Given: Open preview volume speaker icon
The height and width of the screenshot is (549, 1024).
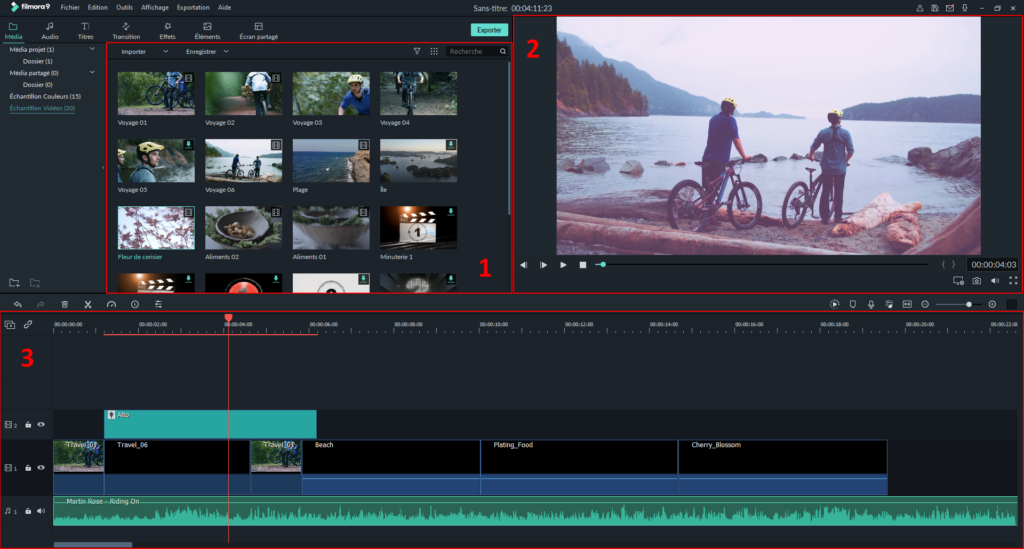Looking at the screenshot, I should [995, 281].
